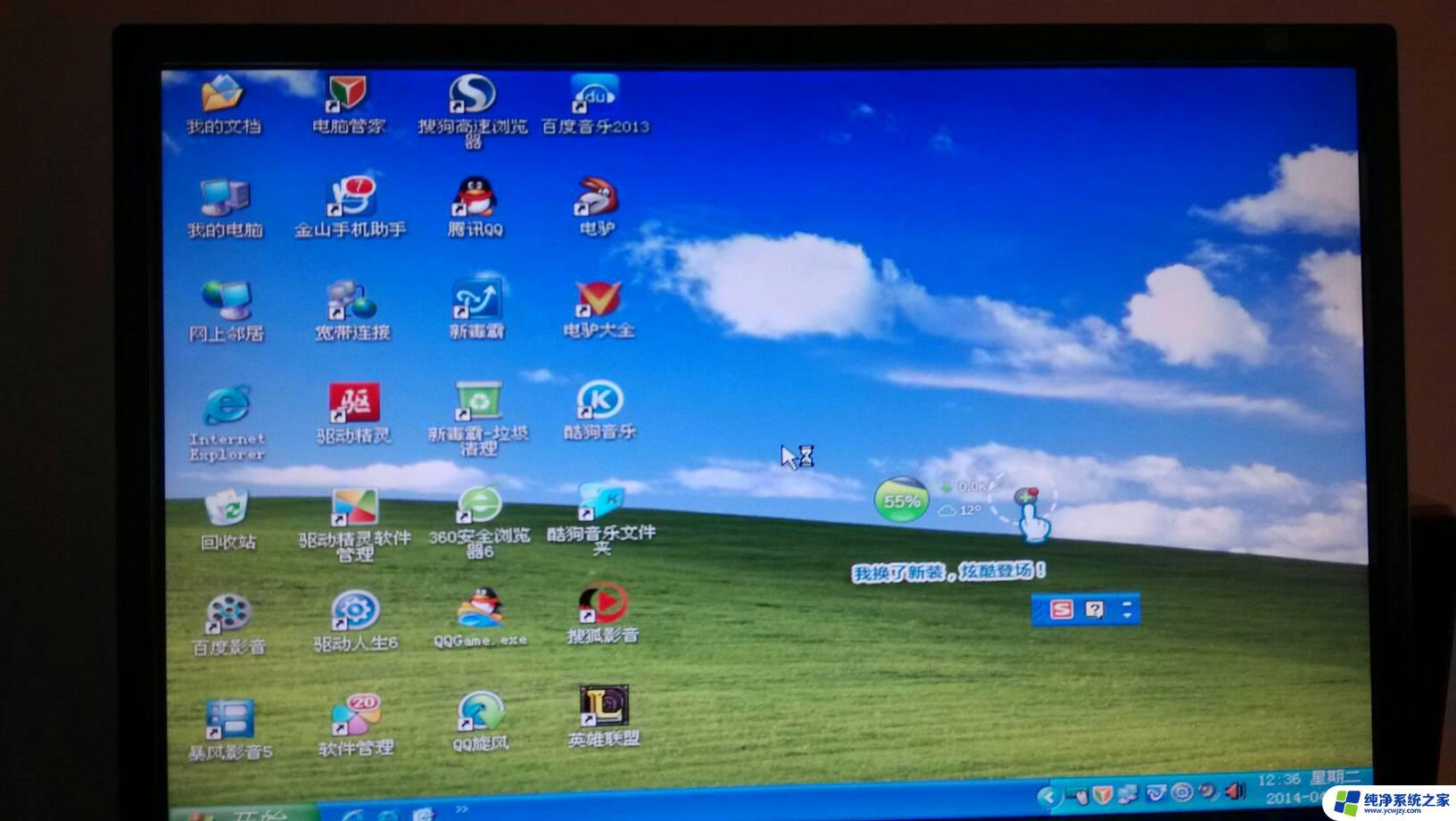Open the 我换了新装,炫酷登场! tip
This screenshot has width=1456, height=821.
(949, 571)
